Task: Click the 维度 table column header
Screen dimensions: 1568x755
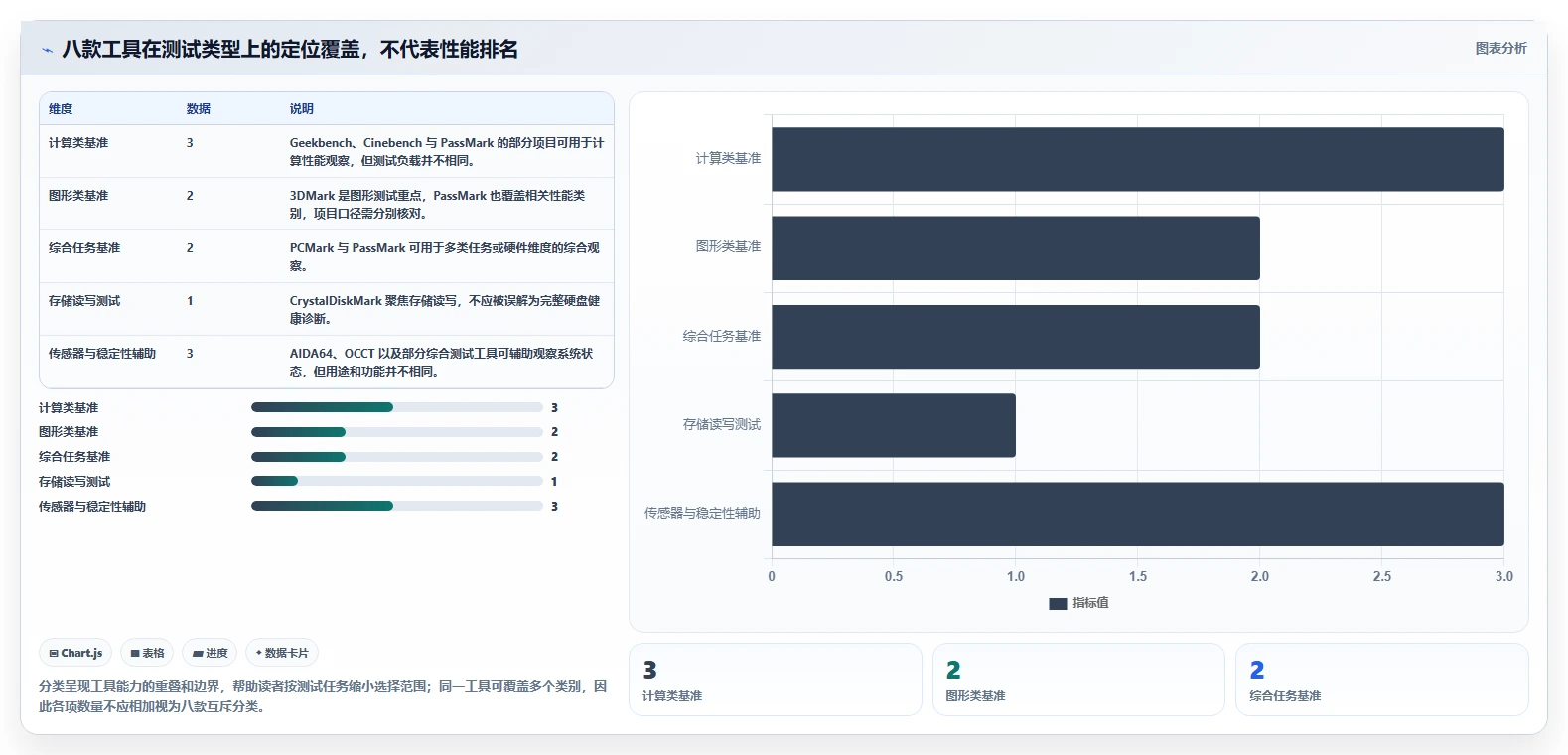Action: click(61, 109)
